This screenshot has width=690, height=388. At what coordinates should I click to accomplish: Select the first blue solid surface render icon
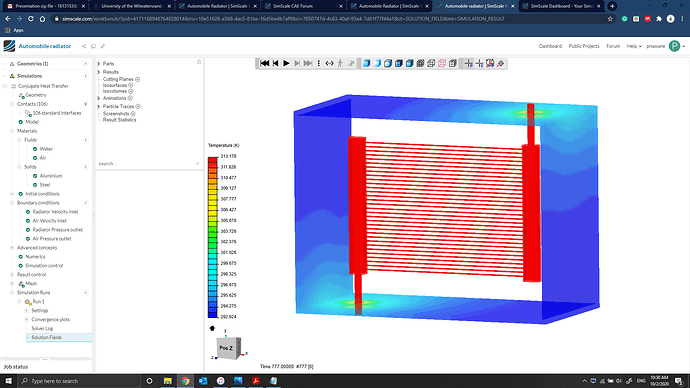[x=366, y=63]
